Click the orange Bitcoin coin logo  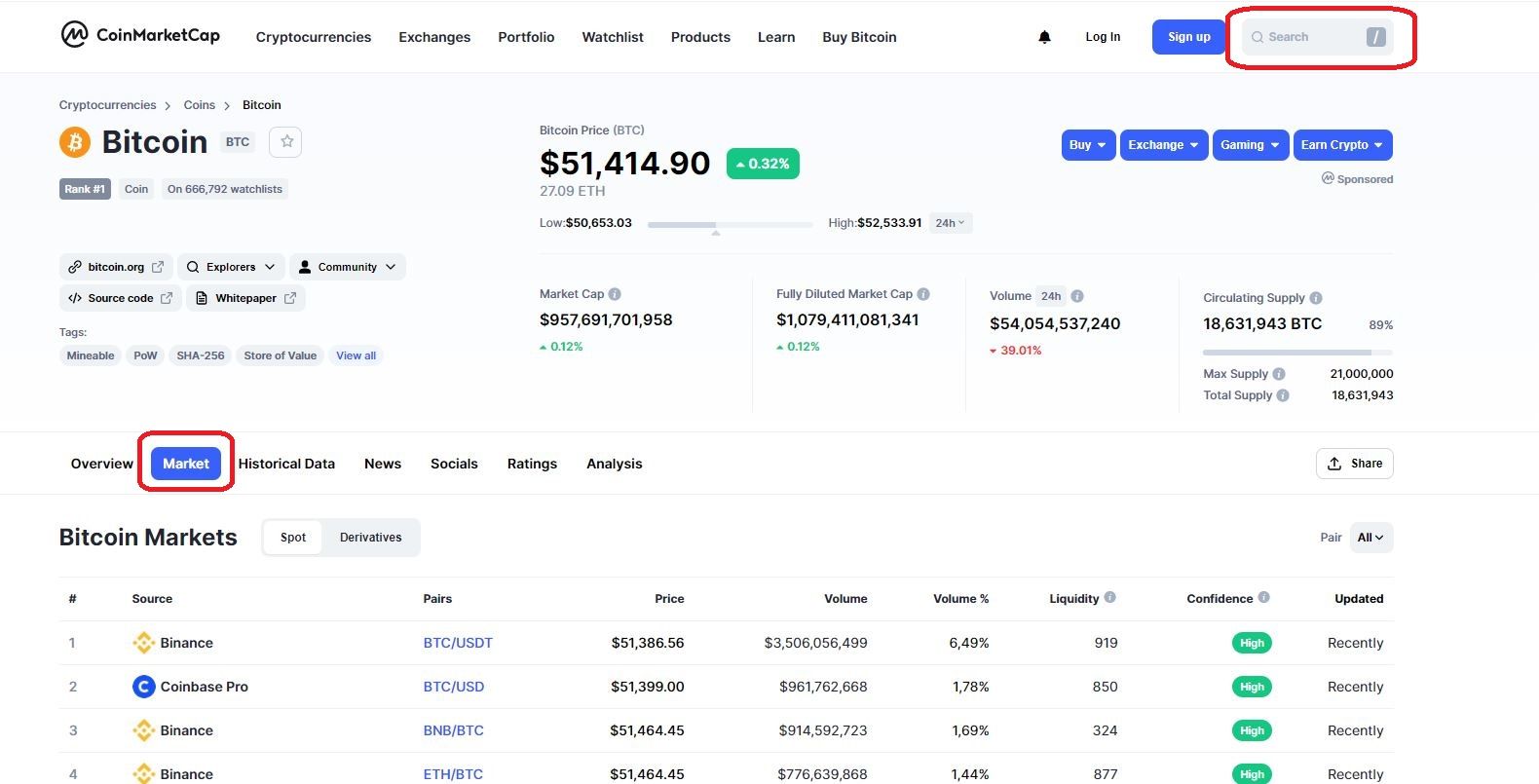click(x=75, y=142)
